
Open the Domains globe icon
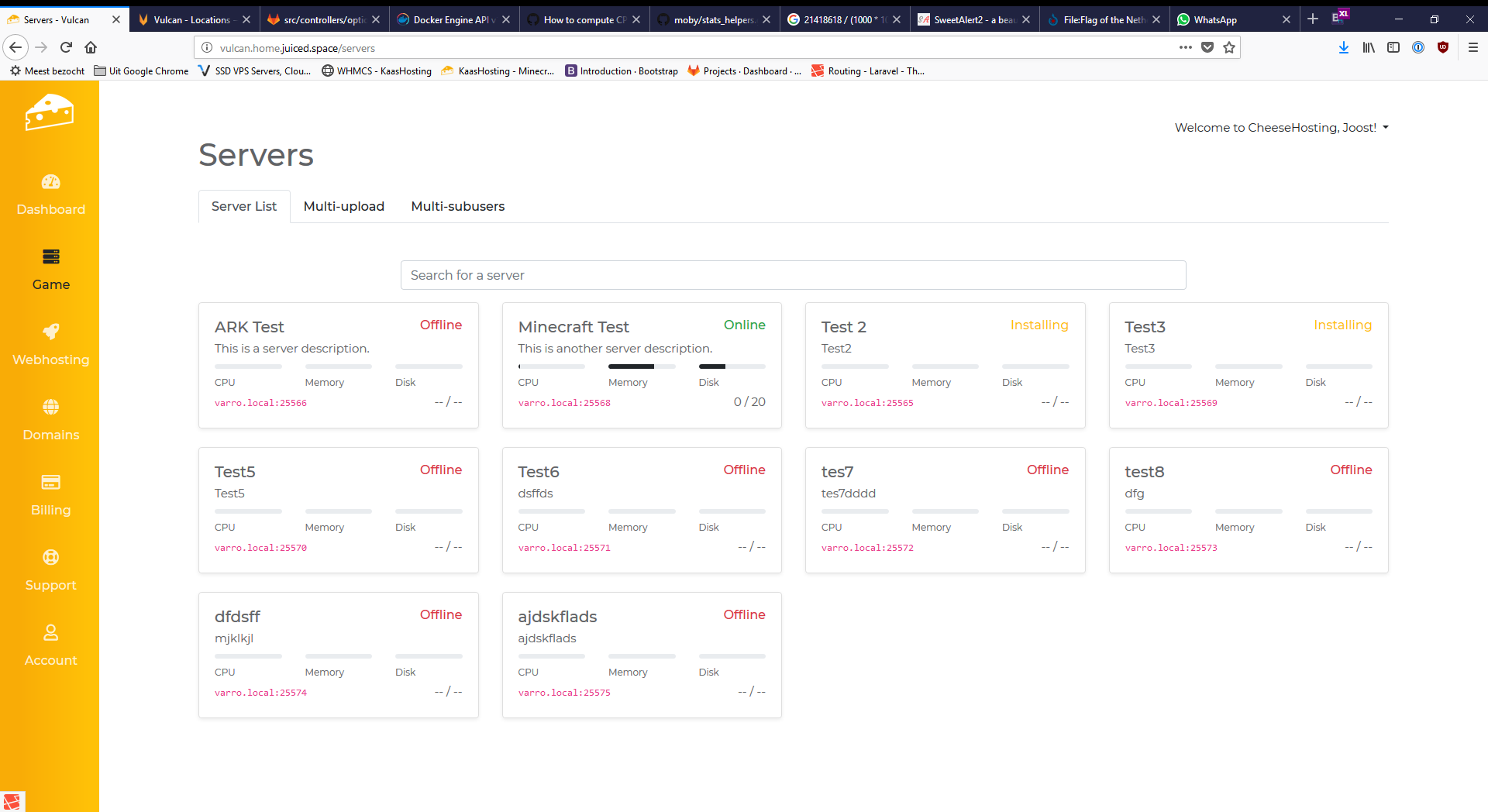[50, 407]
